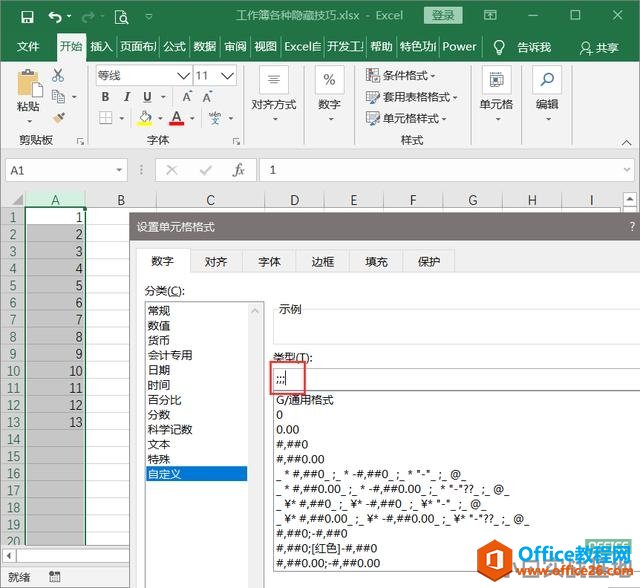Switch to Font (字体) dialog tab
640x588 pixels.
[269, 262]
